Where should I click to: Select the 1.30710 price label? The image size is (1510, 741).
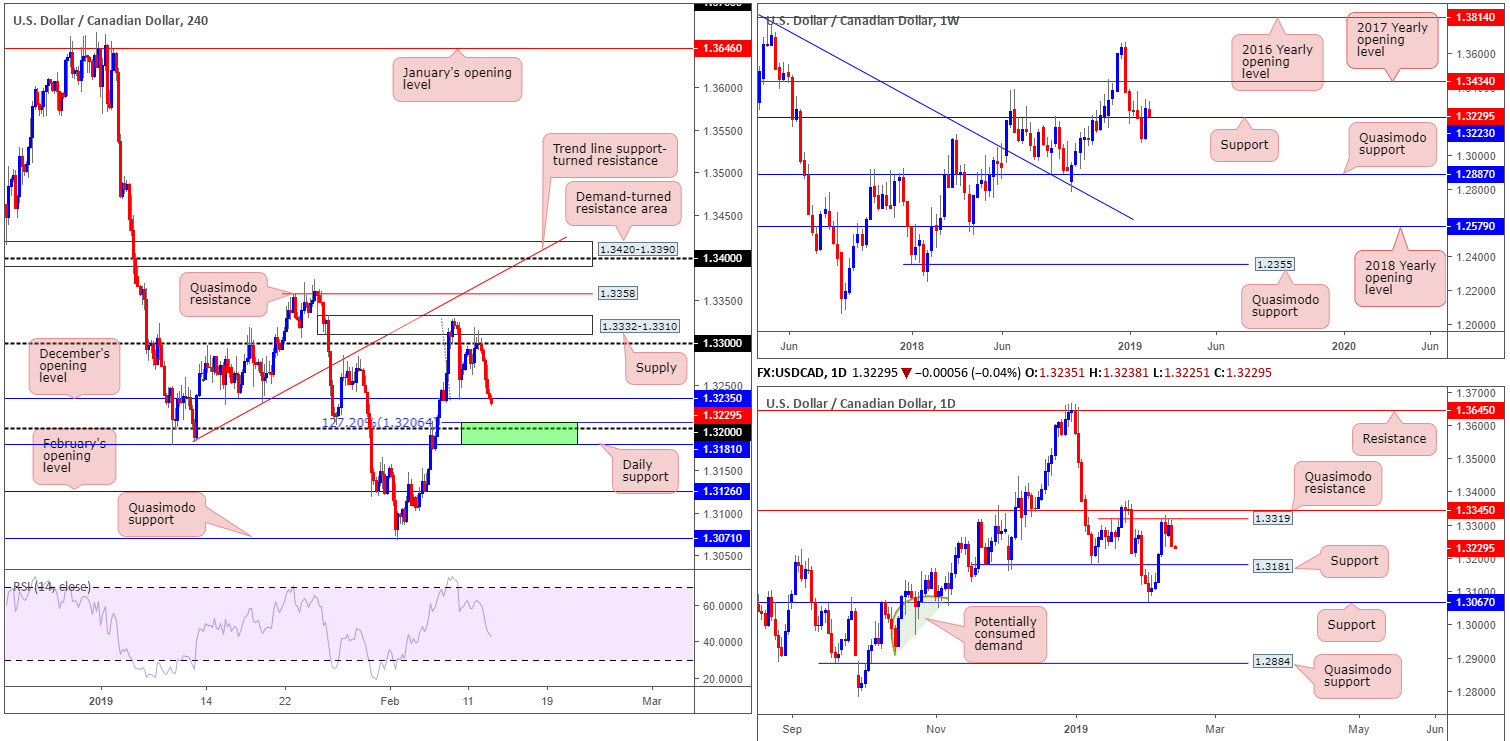pos(721,538)
